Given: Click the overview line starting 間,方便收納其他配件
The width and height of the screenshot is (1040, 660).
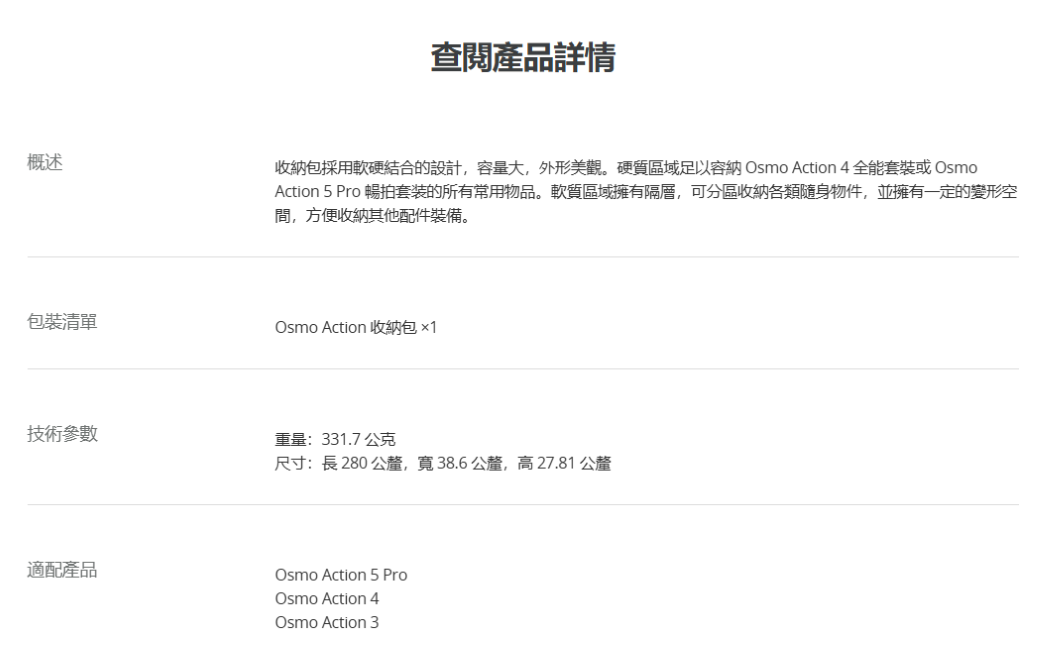Looking at the screenshot, I should click(x=373, y=216).
